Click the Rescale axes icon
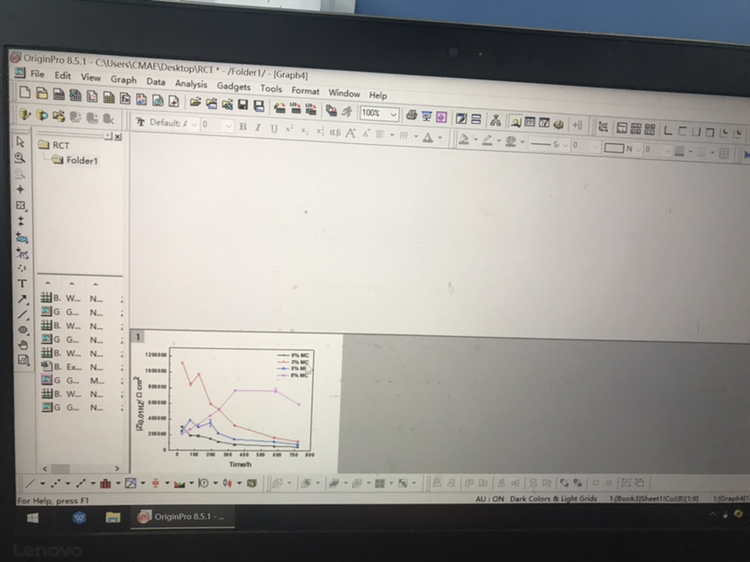The width and height of the screenshot is (750, 562). coord(603,127)
